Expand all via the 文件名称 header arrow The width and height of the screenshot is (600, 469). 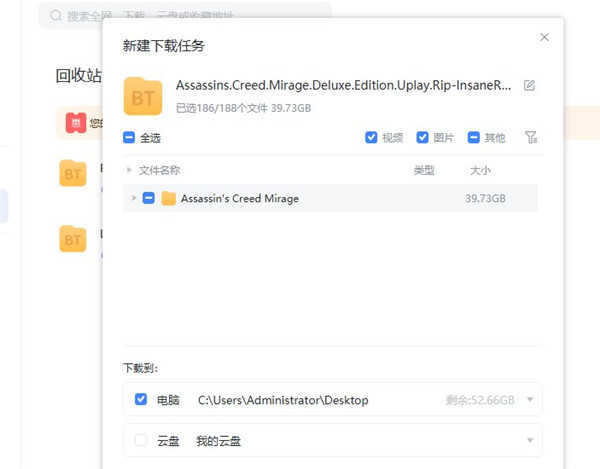[129, 171]
